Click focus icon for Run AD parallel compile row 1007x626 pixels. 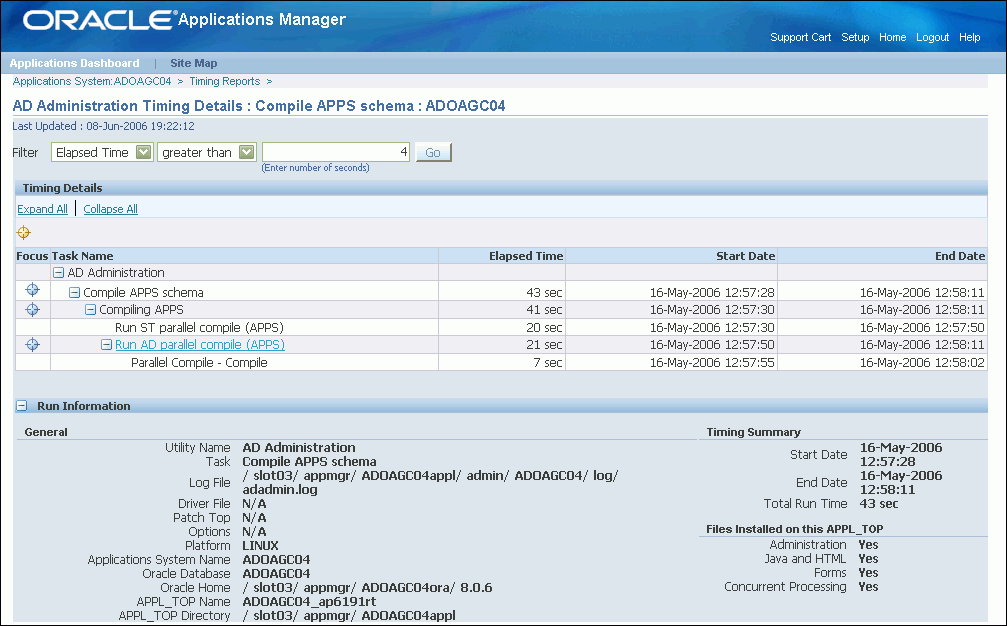coord(32,345)
